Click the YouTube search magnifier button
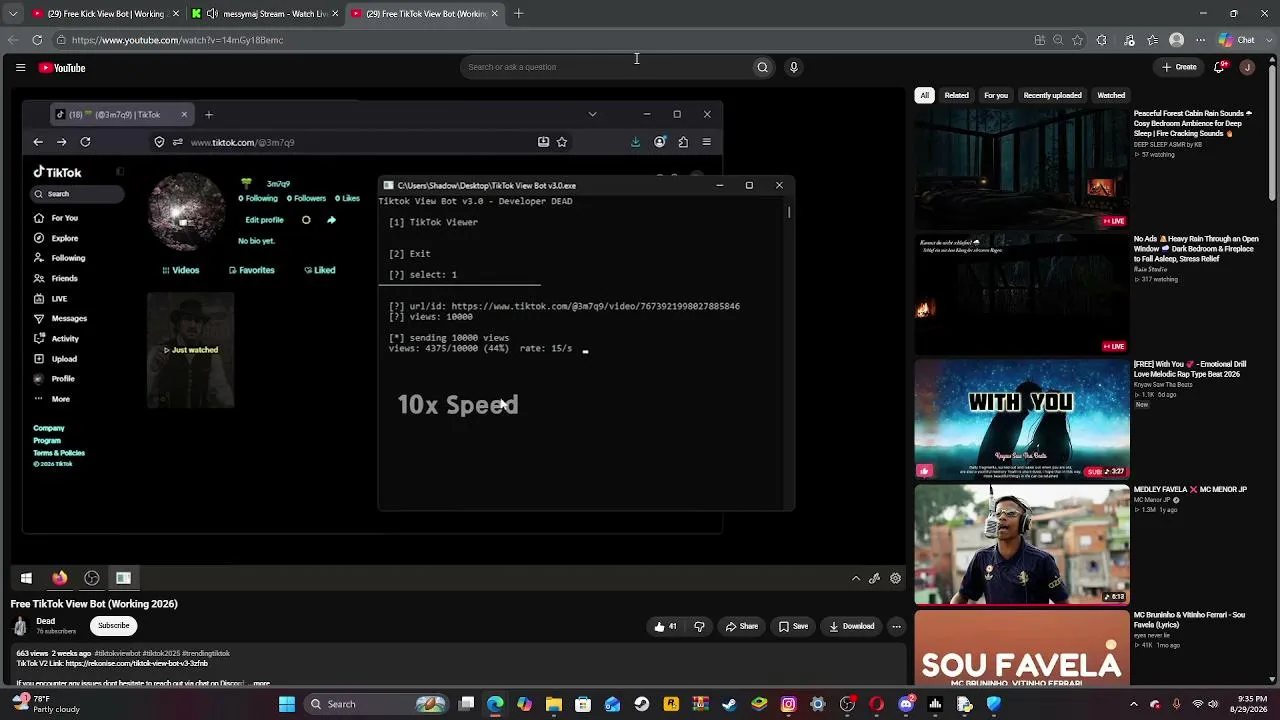 coord(762,67)
